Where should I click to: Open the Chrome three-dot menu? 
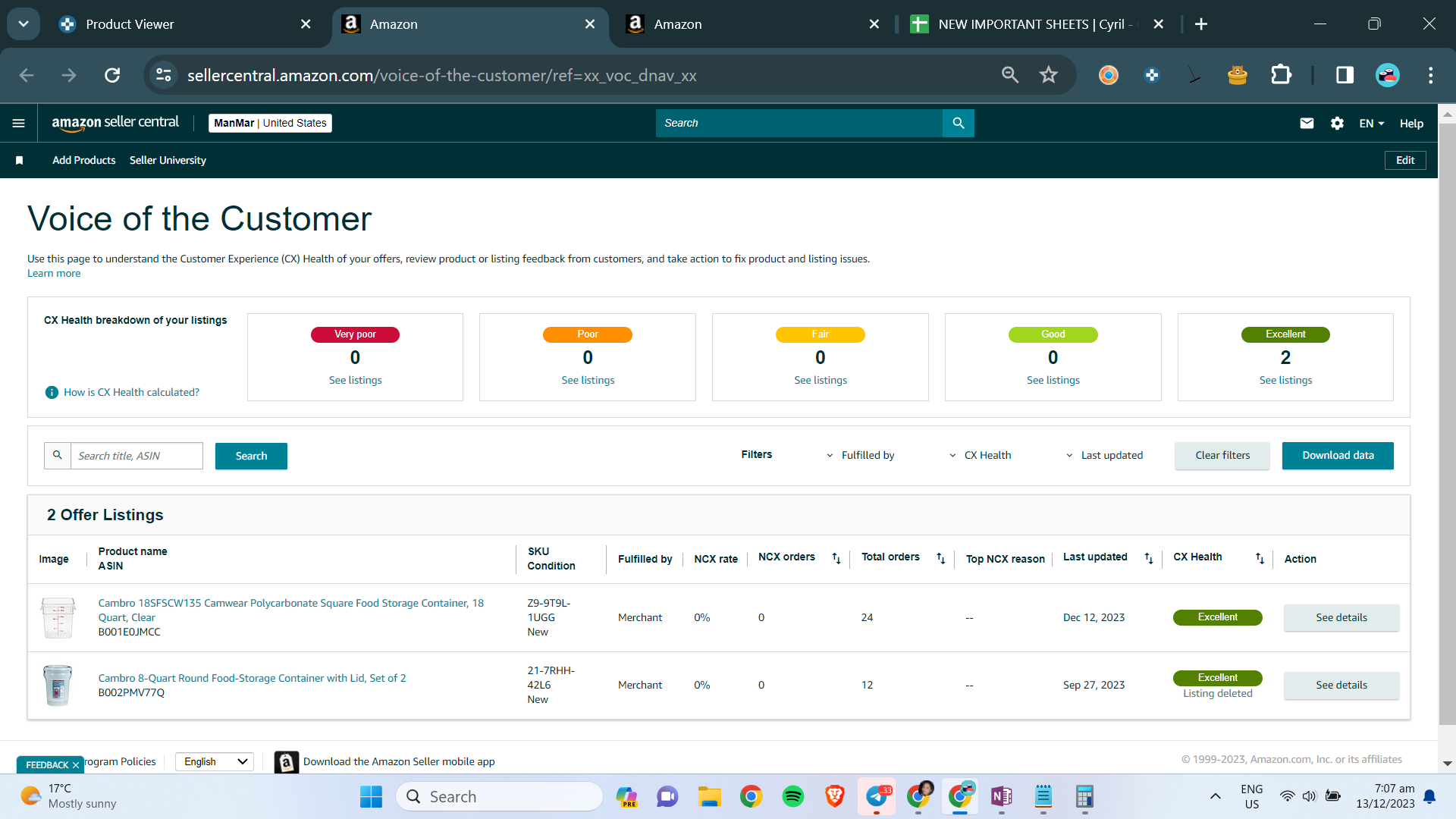pos(1430,74)
